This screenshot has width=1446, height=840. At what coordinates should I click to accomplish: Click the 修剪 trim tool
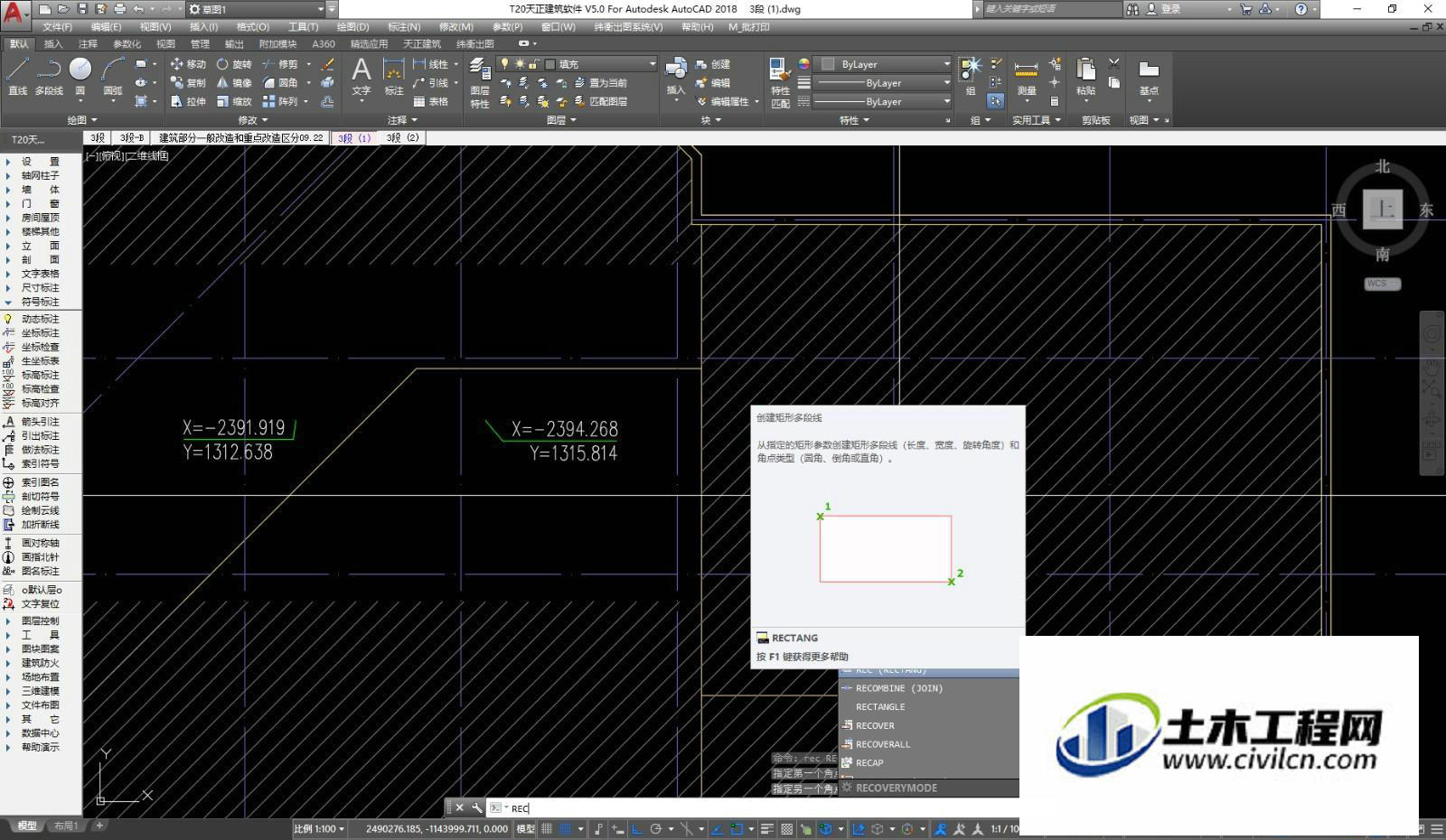tap(280, 64)
